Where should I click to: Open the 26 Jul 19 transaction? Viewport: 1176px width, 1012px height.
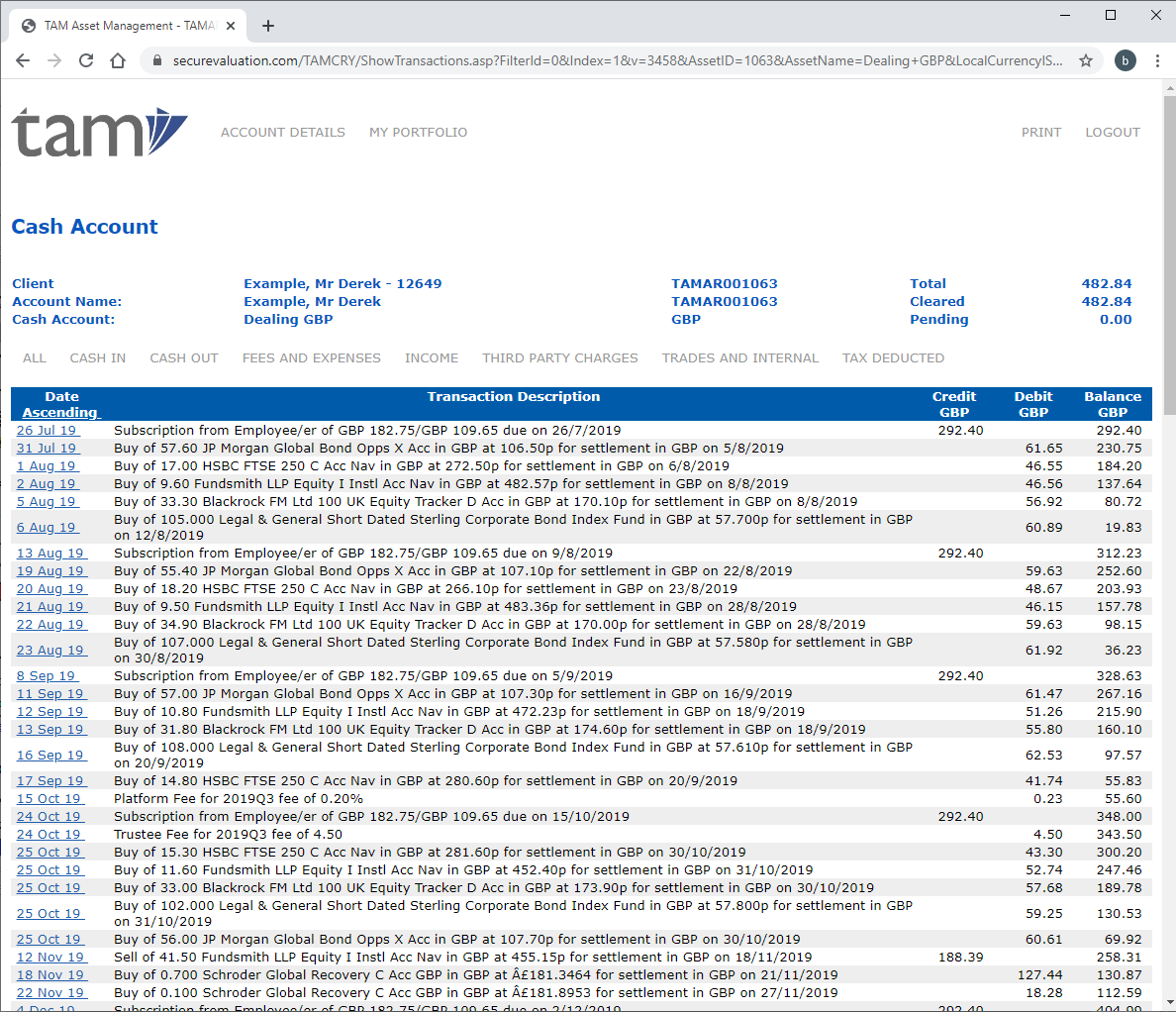coord(48,430)
